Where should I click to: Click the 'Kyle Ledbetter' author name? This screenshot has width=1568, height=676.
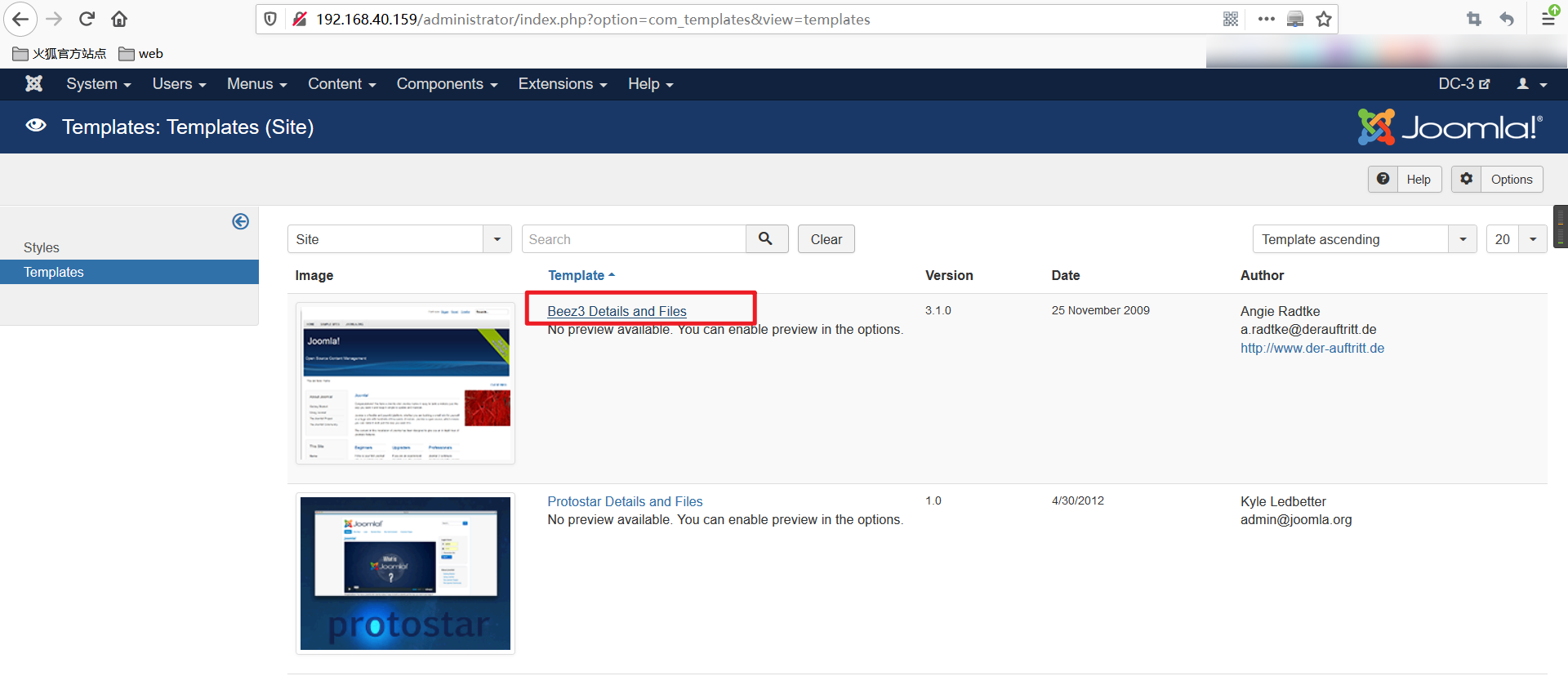(1283, 501)
